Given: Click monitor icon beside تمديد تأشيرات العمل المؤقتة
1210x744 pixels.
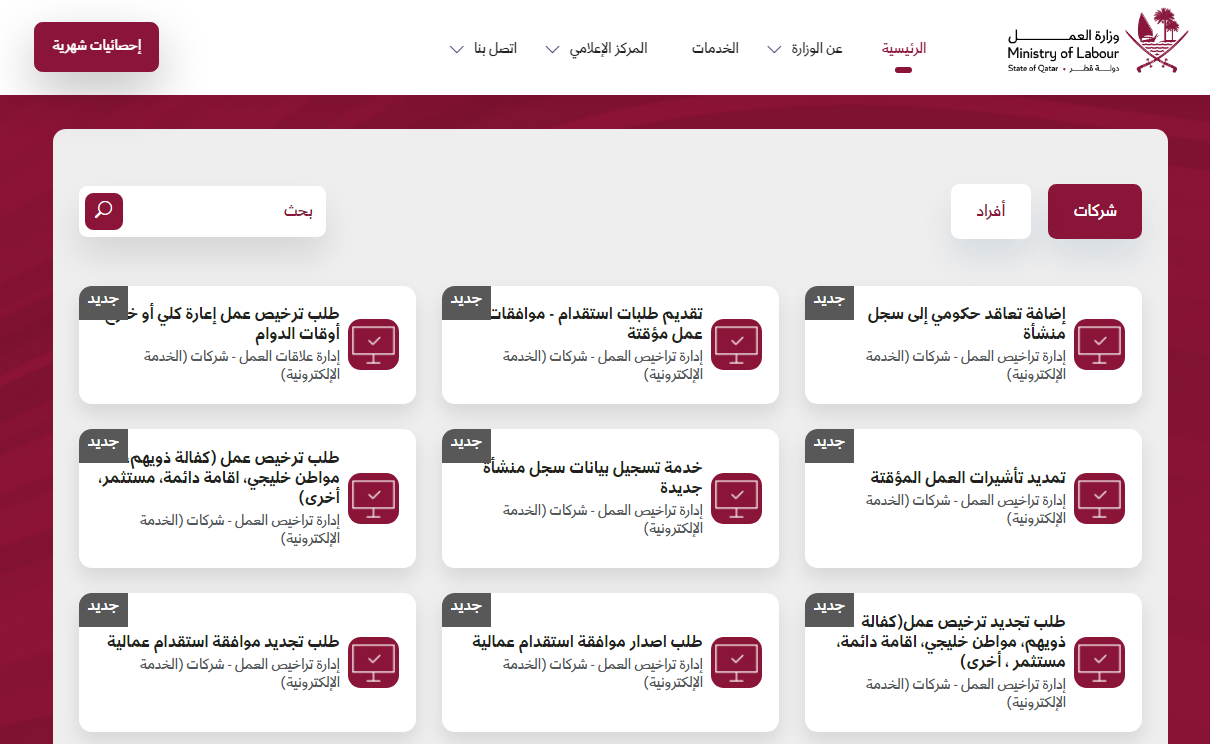Looking at the screenshot, I should [1100, 499].
